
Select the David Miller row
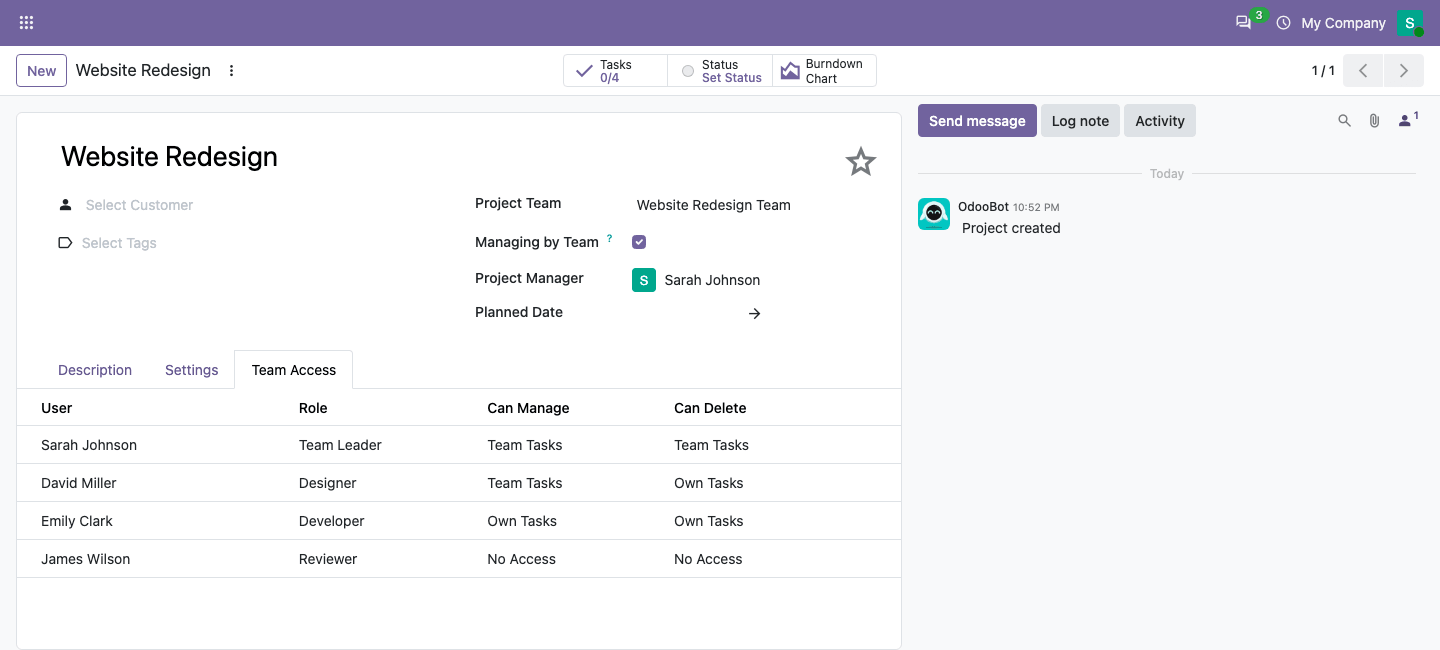(x=459, y=483)
